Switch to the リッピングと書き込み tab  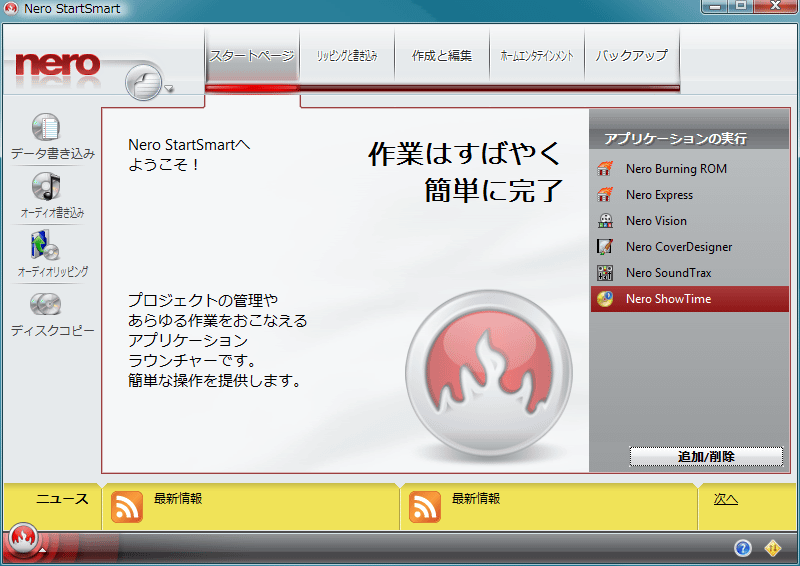tap(347, 55)
